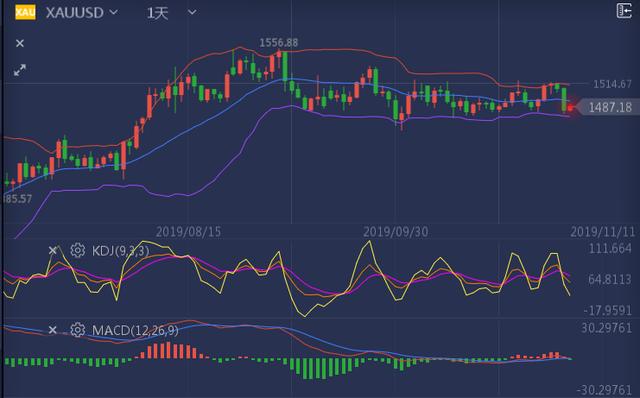Close the main chart overlay with X
Image resolution: width=640 pixels, height=398 pixels.
pyautogui.click(x=20, y=43)
